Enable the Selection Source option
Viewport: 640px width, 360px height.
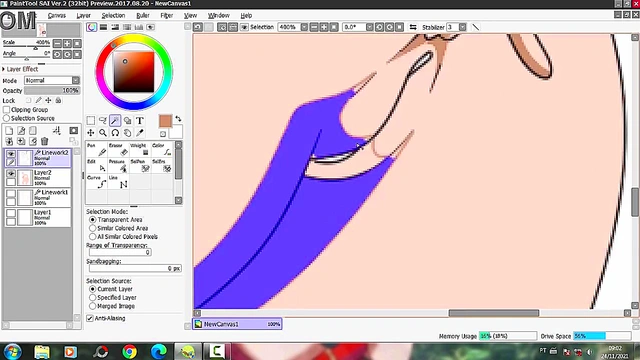[x=7, y=118]
